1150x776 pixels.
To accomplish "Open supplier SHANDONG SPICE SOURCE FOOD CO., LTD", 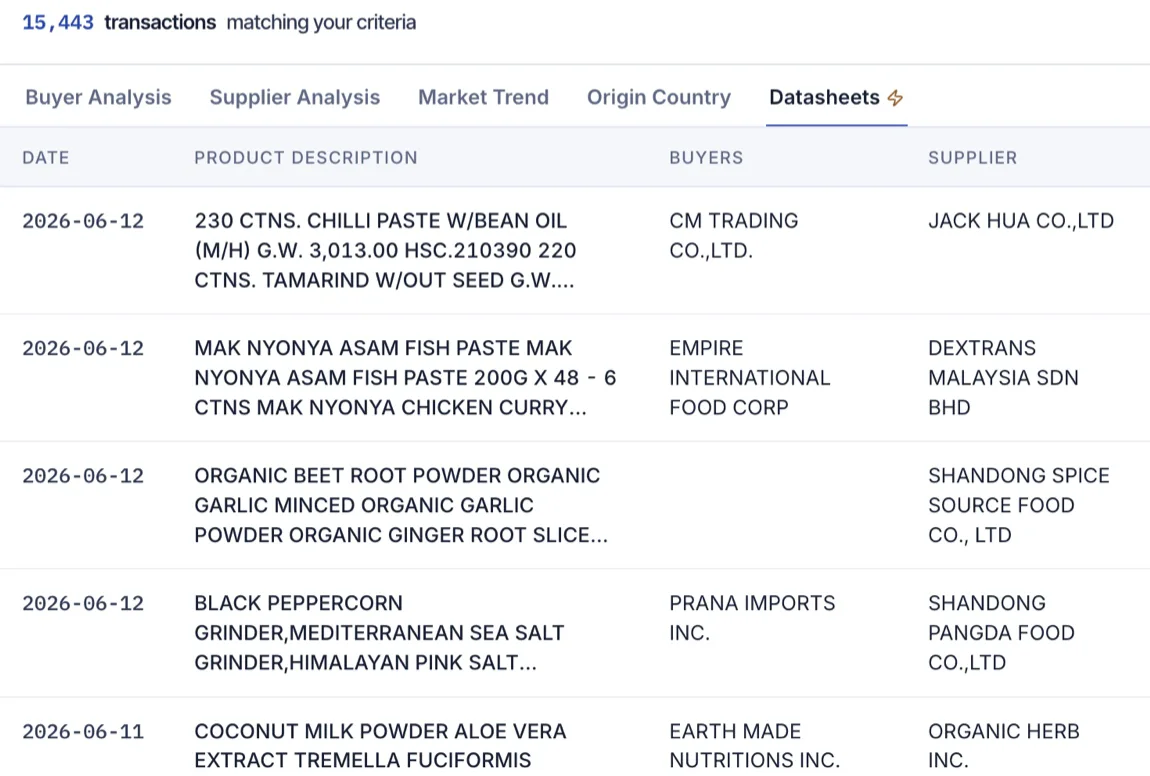I will pos(1019,505).
